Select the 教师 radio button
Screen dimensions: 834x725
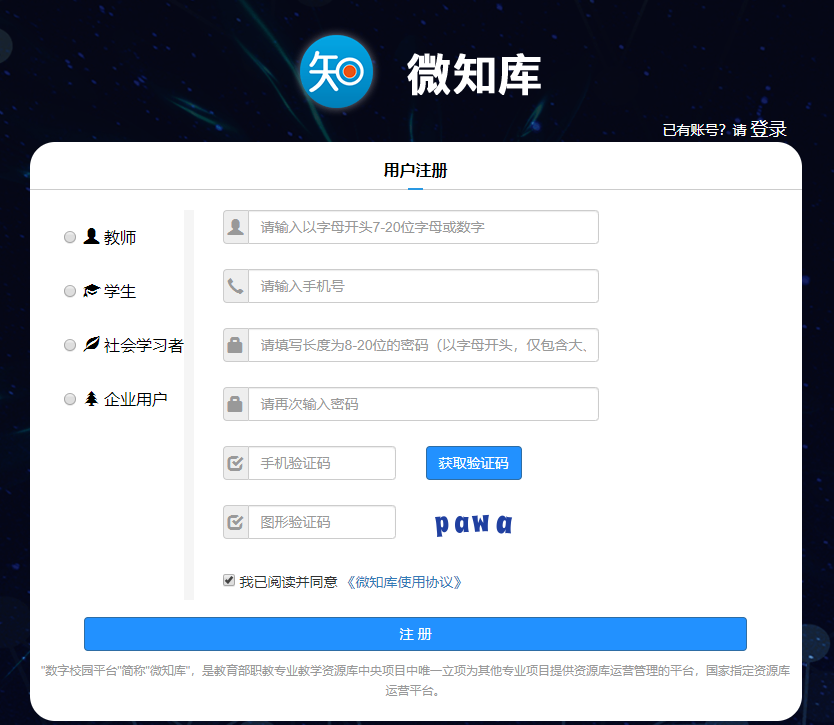[70, 237]
